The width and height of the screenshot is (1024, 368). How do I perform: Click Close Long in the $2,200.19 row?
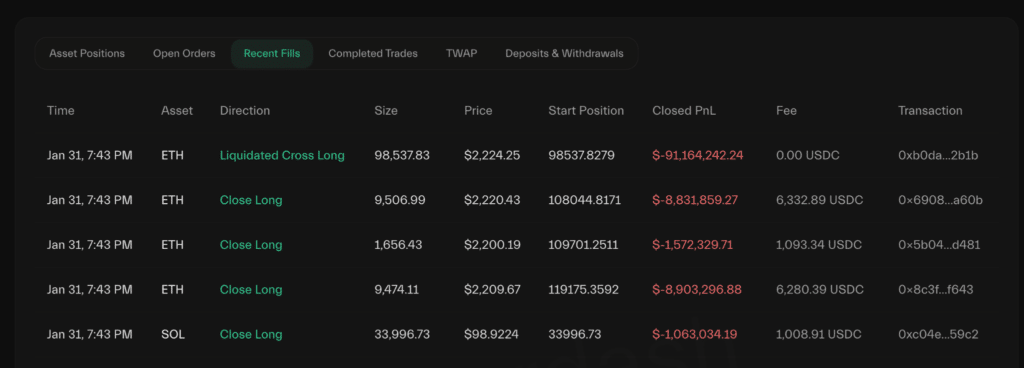[x=251, y=245]
